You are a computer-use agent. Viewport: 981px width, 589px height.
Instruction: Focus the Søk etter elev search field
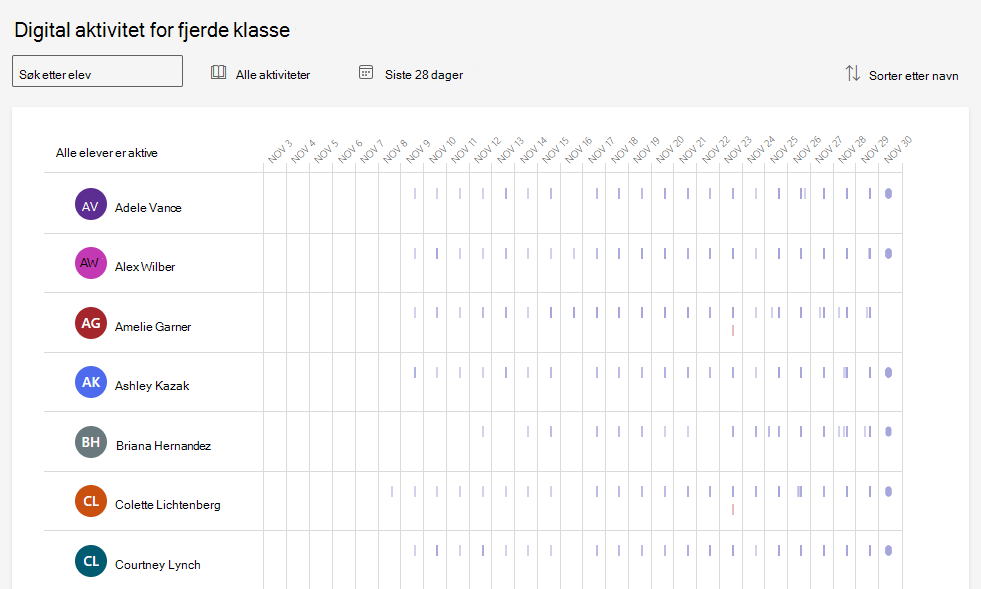click(x=98, y=71)
